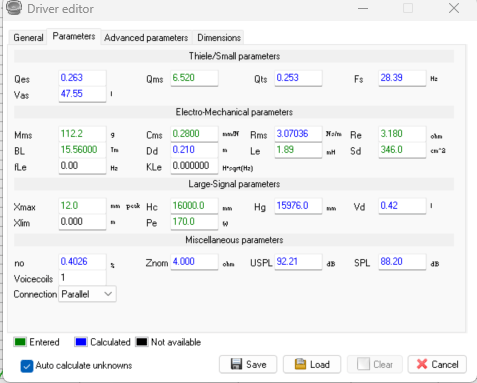The height and width of the screenshot is (383, 477).
Task: Click the Pe field showing 170.0
Action: [x=194, y=222]
